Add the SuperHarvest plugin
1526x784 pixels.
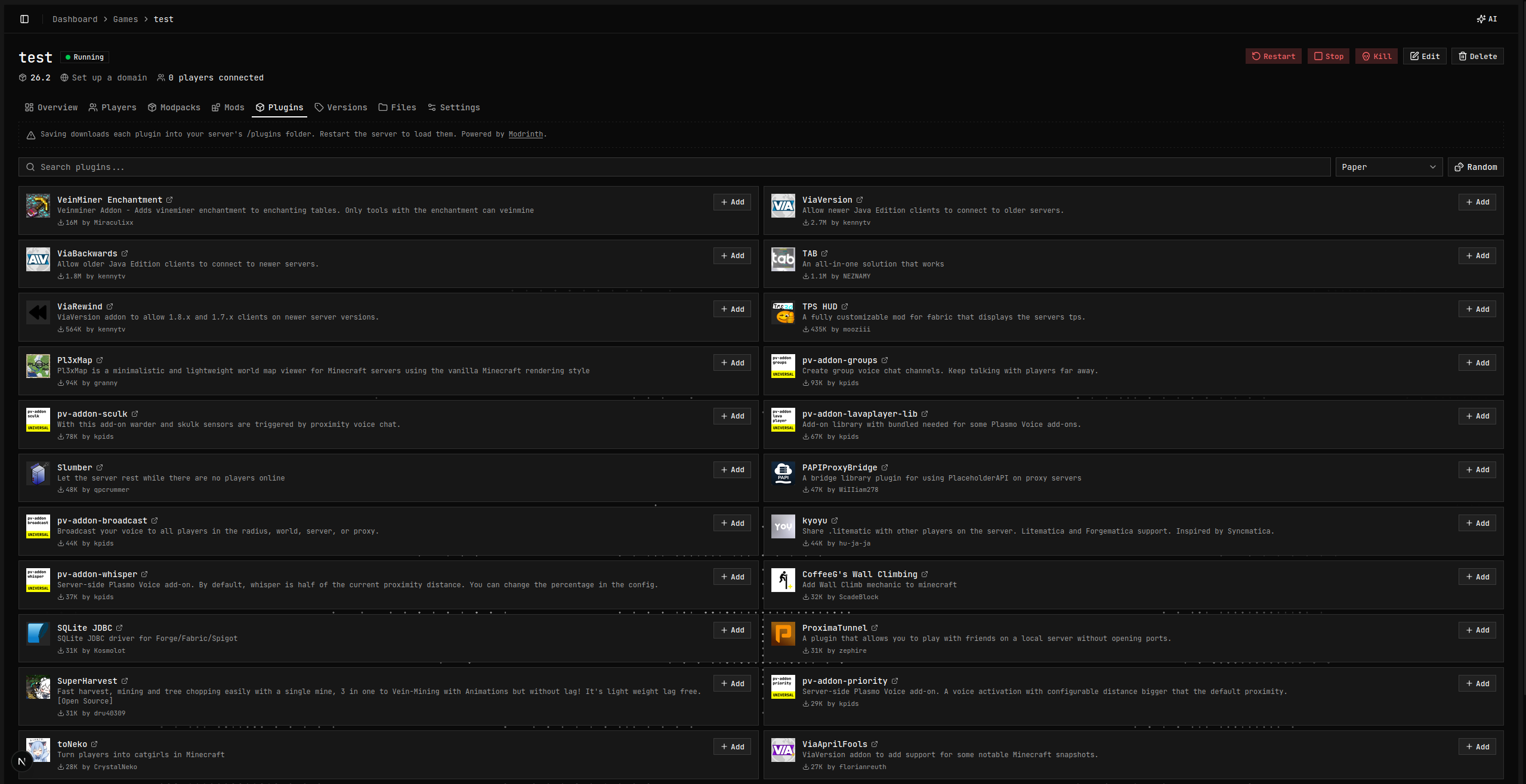[732, 683]
